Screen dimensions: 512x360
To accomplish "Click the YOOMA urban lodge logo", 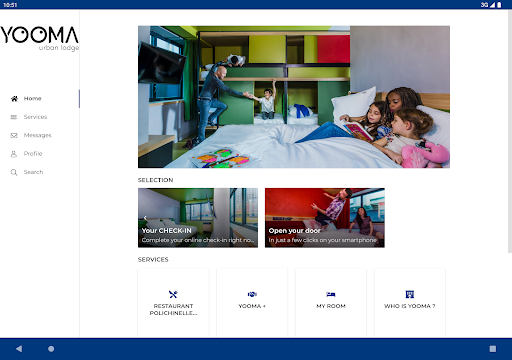I will click(39, 38).
